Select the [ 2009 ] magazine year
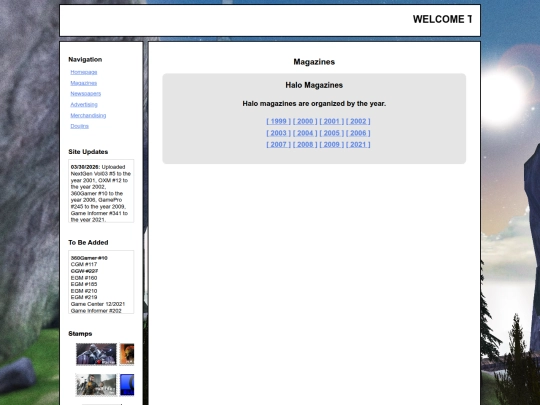 coord(332,145)
